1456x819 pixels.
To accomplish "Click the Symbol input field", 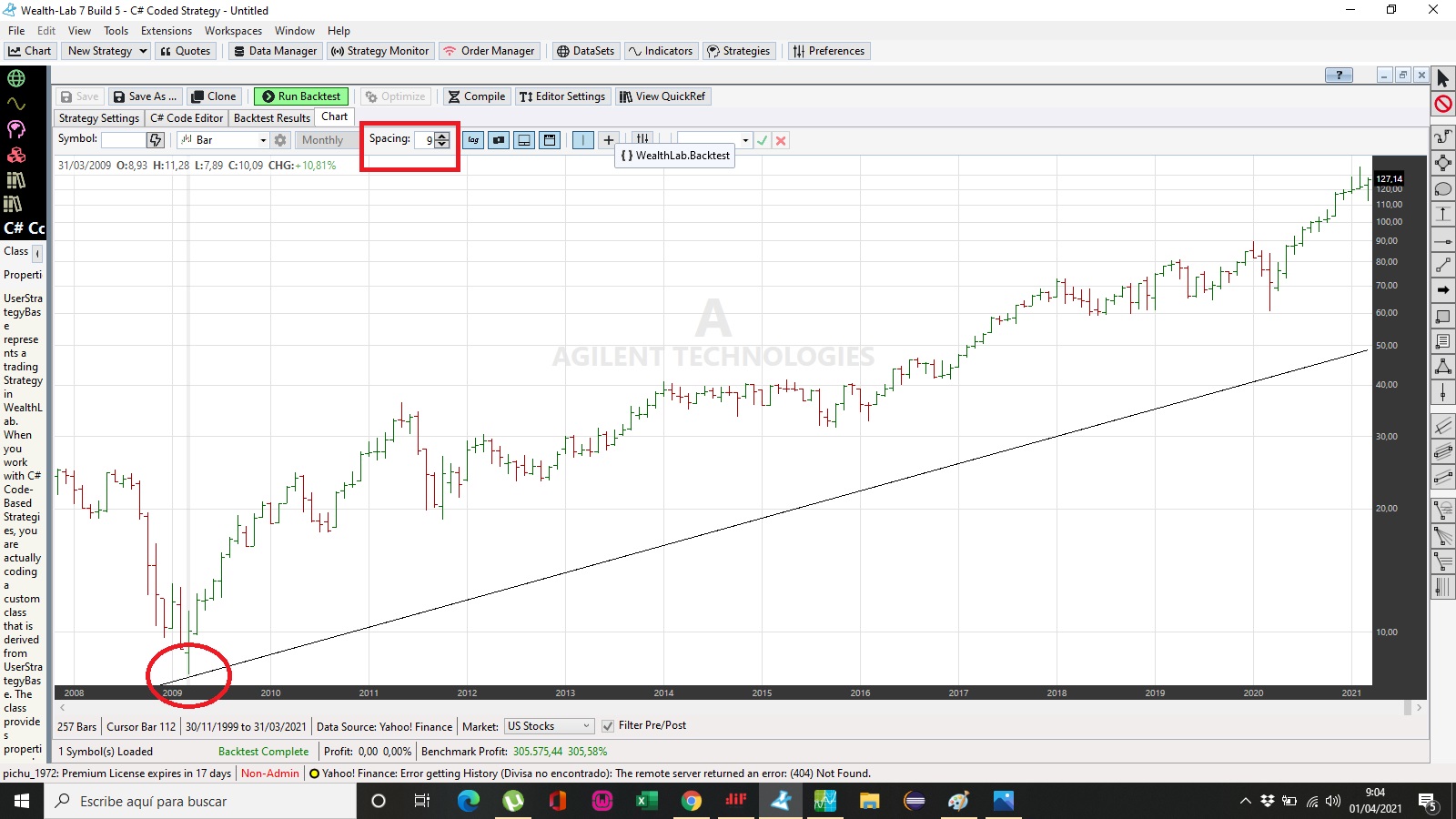I will (x=124, y=140).
